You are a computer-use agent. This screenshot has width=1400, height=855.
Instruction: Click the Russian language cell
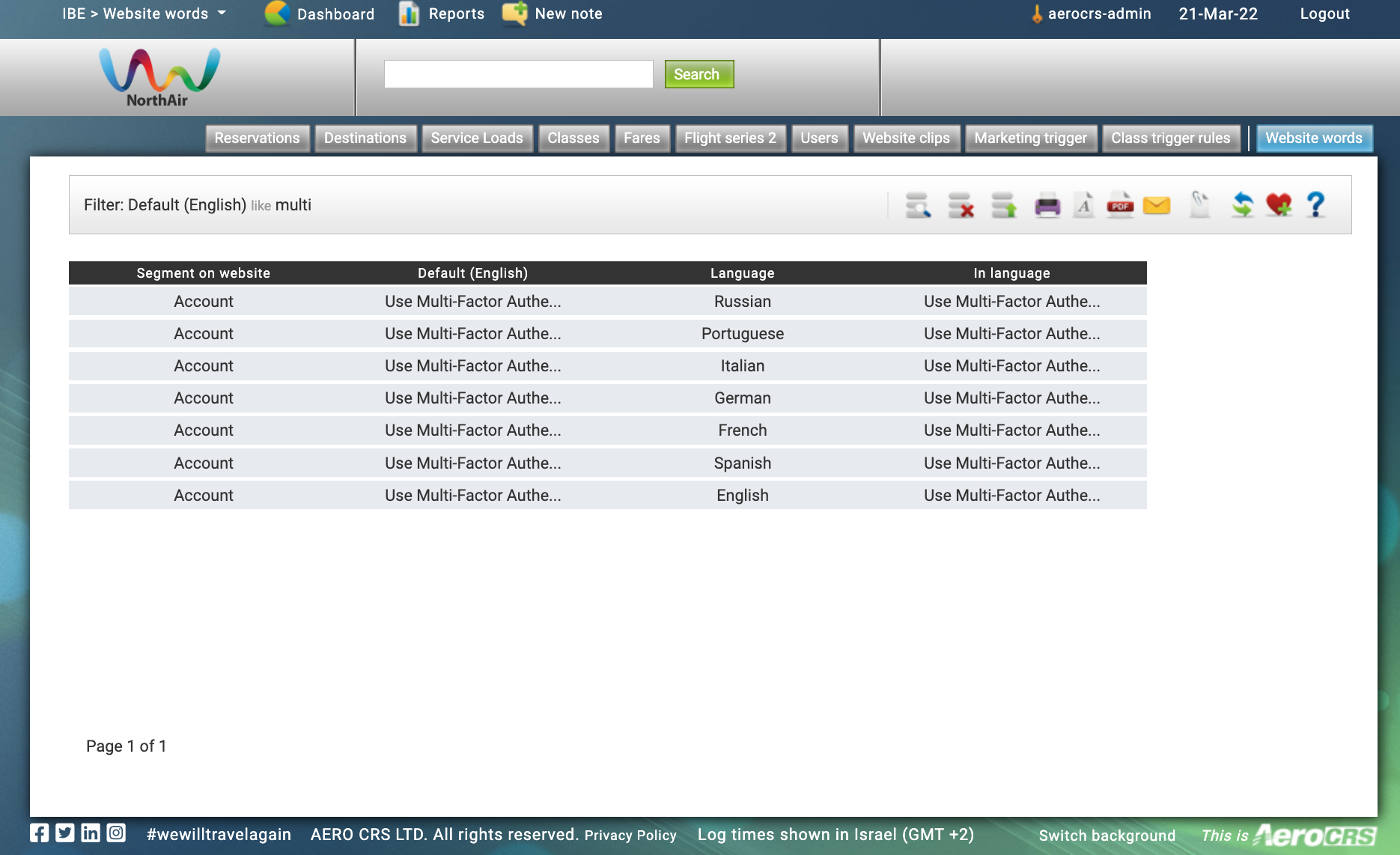coord(743,302)
